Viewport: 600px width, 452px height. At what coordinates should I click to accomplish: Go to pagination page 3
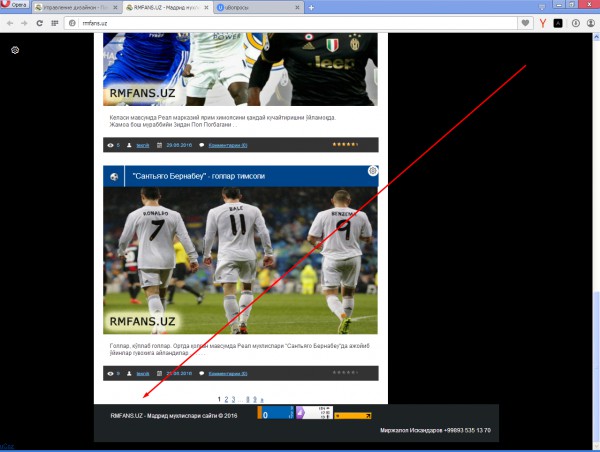pyautogui.click(x=233, y=400)
